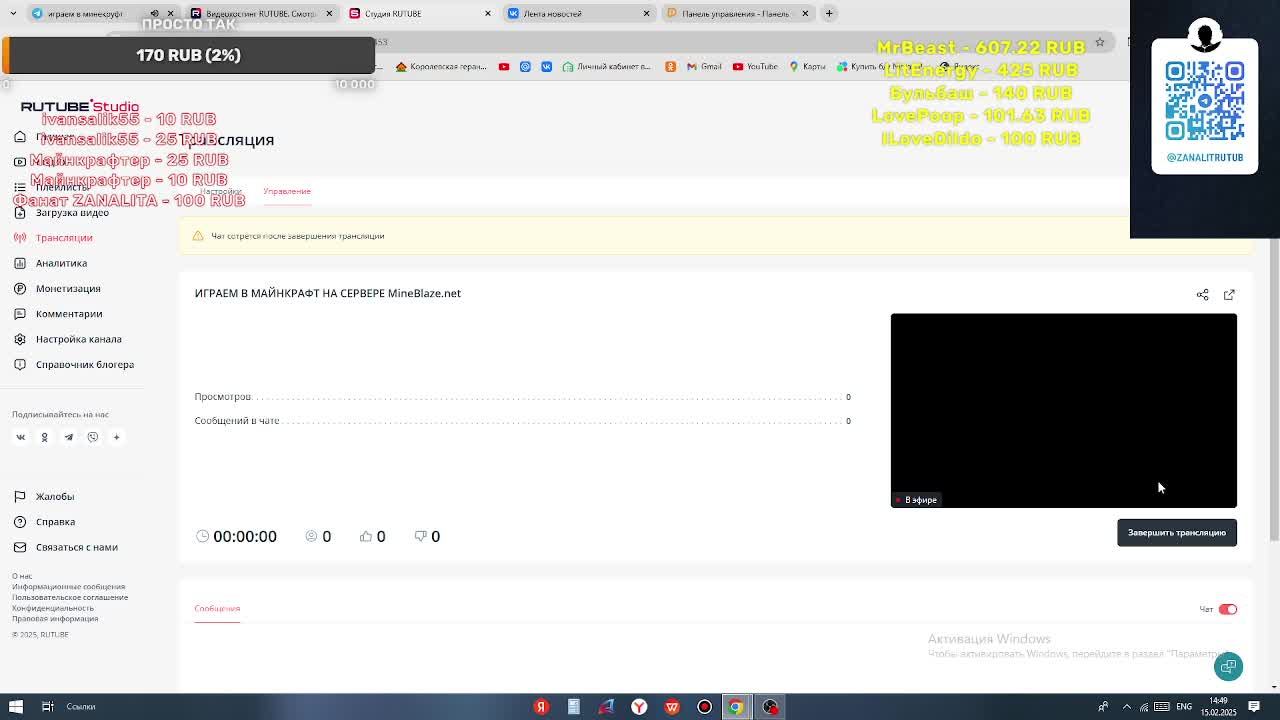This screenshot has height=720, width=1280.
Task: Open the Odnoklassniki social link icon
Action: coord(44,437)
